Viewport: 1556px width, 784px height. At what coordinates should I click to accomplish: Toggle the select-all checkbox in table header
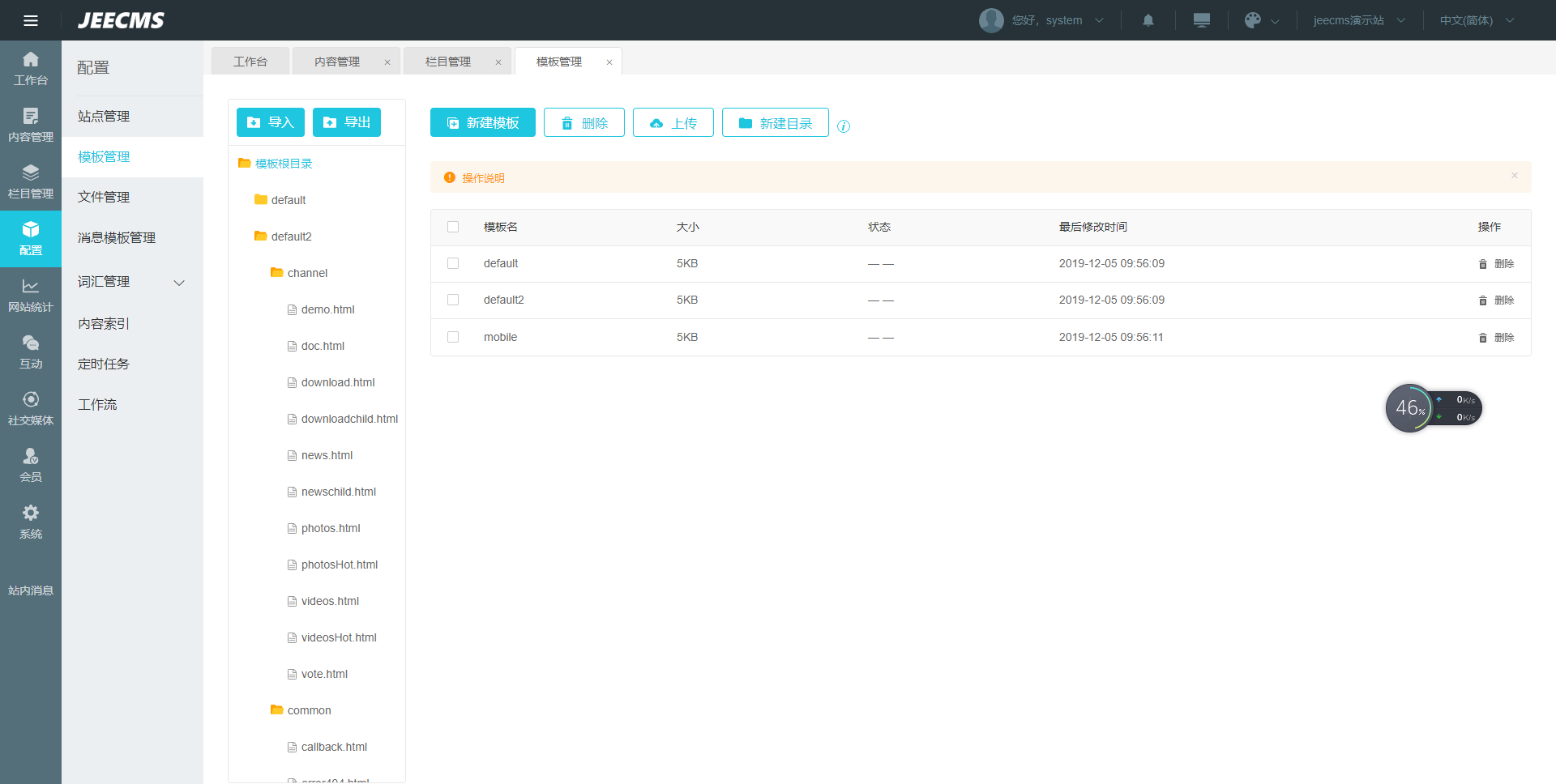click(x=453, y=227)
